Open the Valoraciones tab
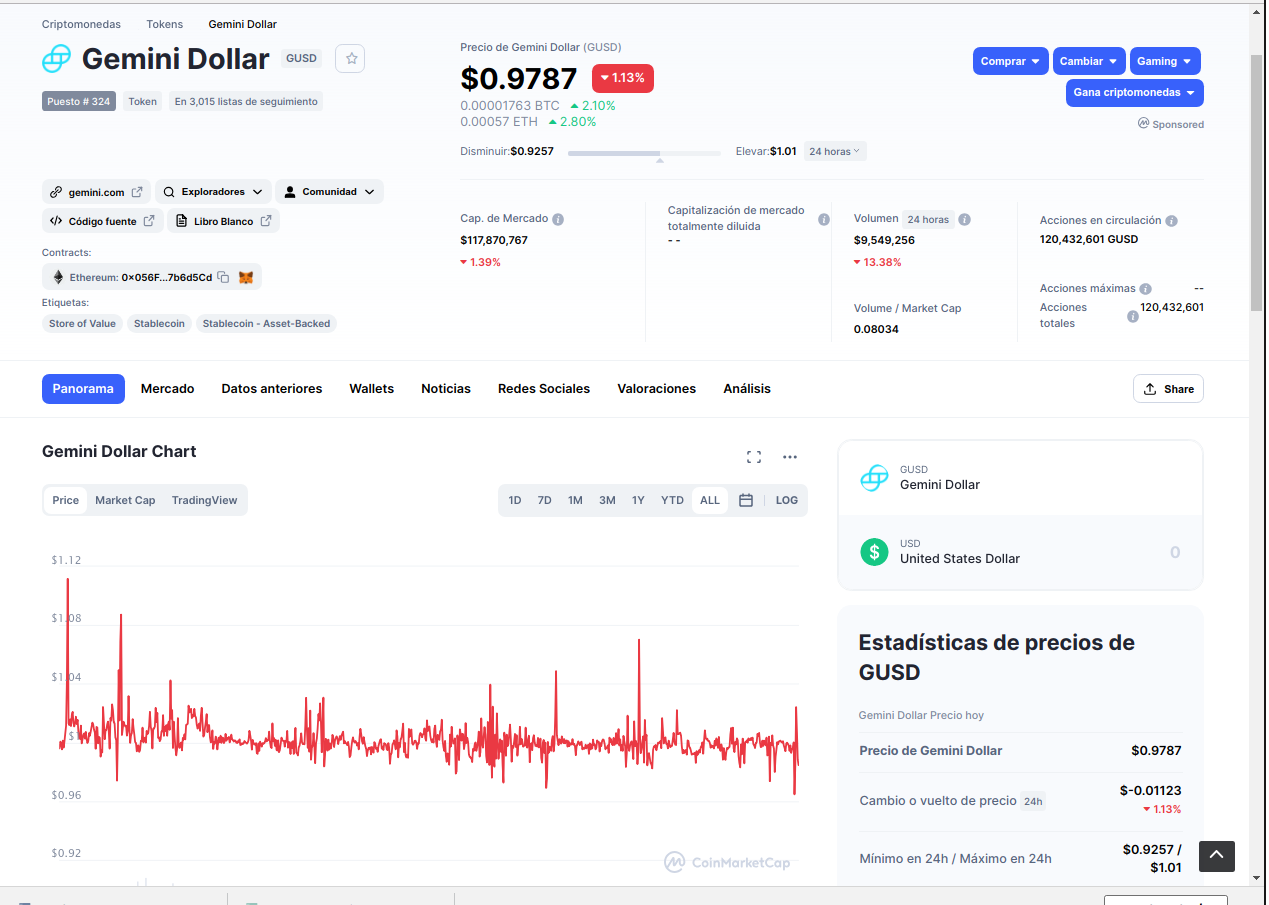This screenshot has width=1269, height=905. [x=657, y=389]
